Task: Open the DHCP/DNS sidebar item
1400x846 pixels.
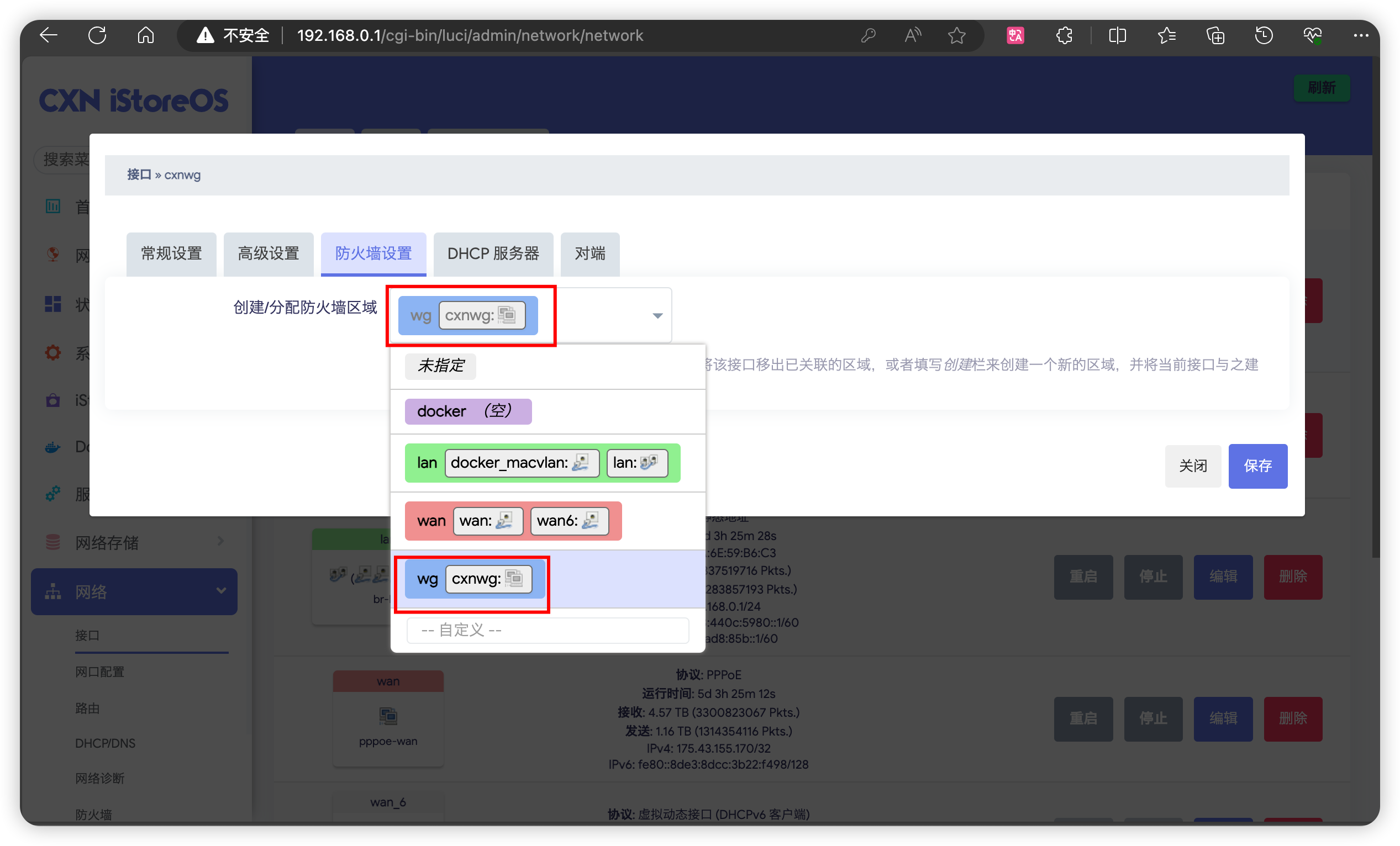Action: click(105, 743)
